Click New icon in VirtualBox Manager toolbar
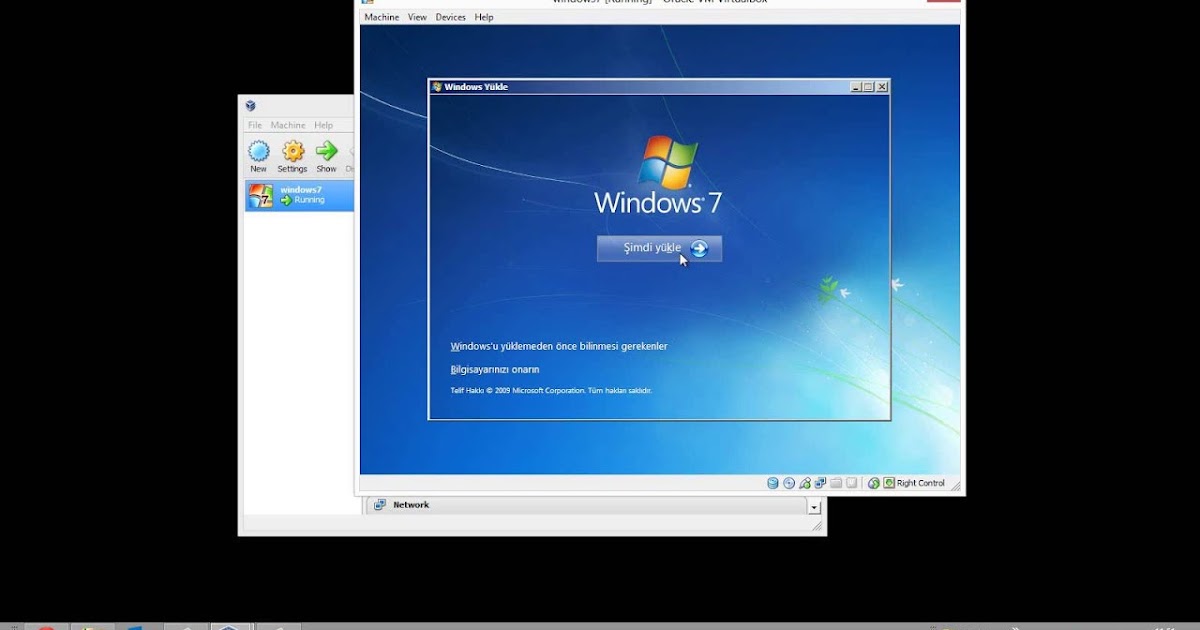The height and width of the screenshot is (630, 1200). coord(259,151)
